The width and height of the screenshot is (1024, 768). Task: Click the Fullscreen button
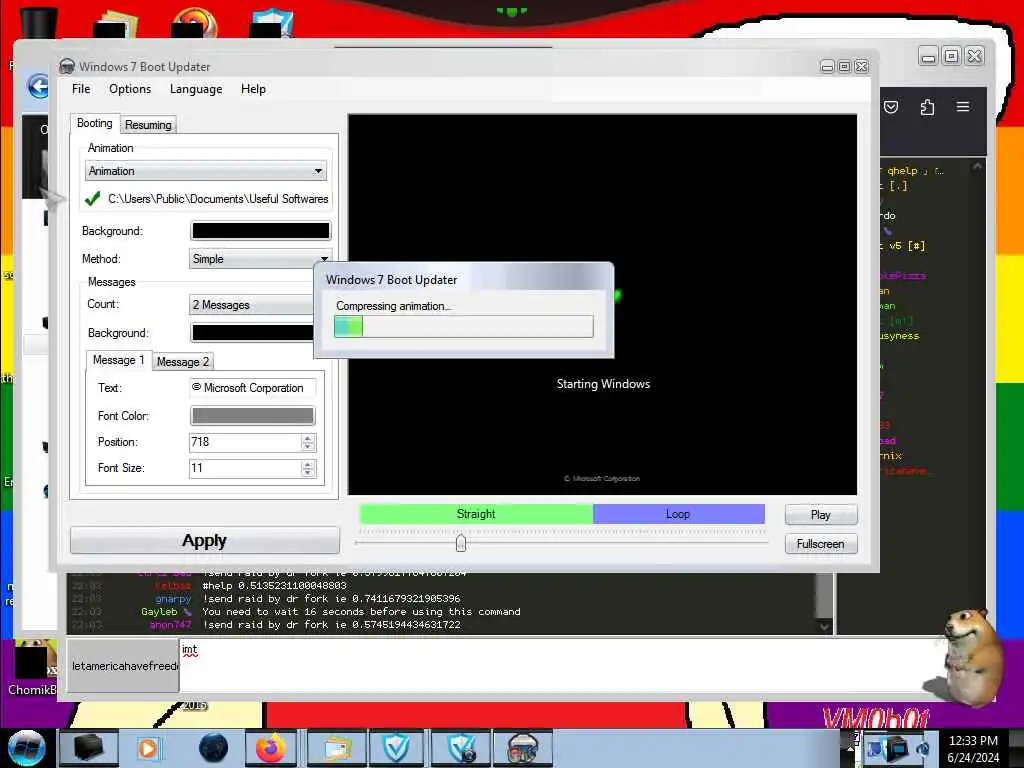coord(821,544)
